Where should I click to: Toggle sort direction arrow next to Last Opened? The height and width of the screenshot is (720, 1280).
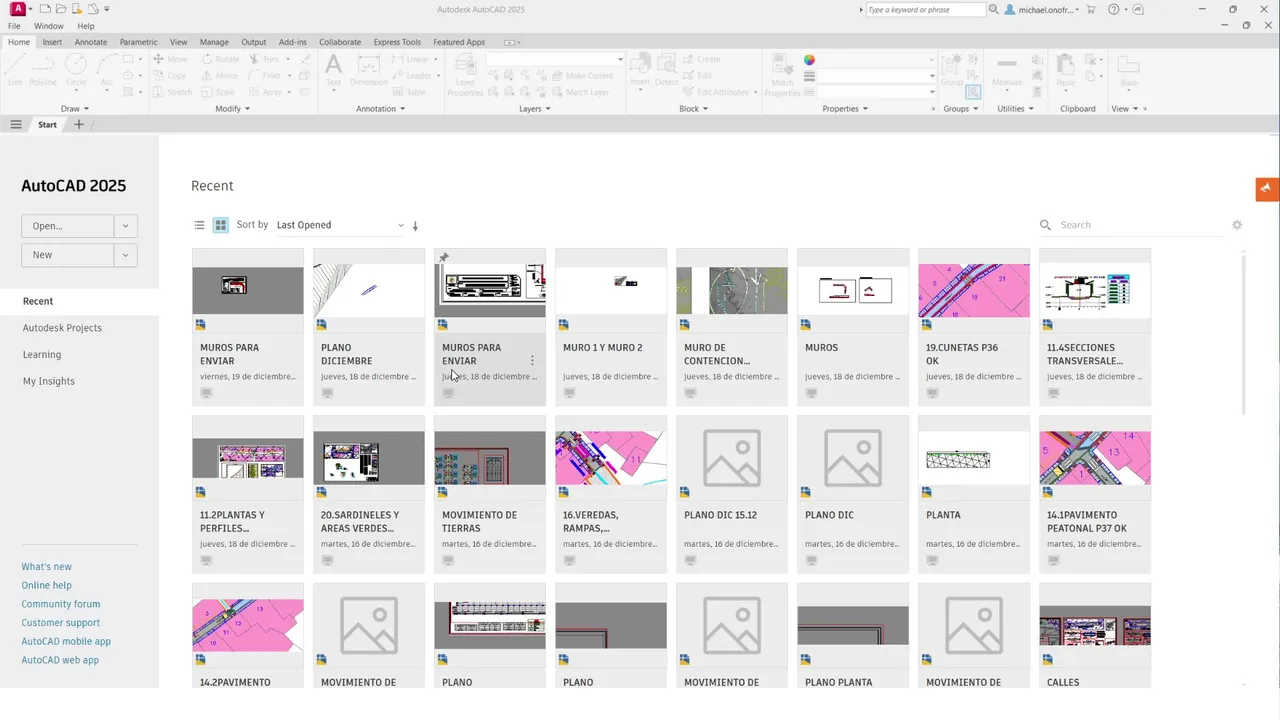pyautogui.click(x=415, y=226)
